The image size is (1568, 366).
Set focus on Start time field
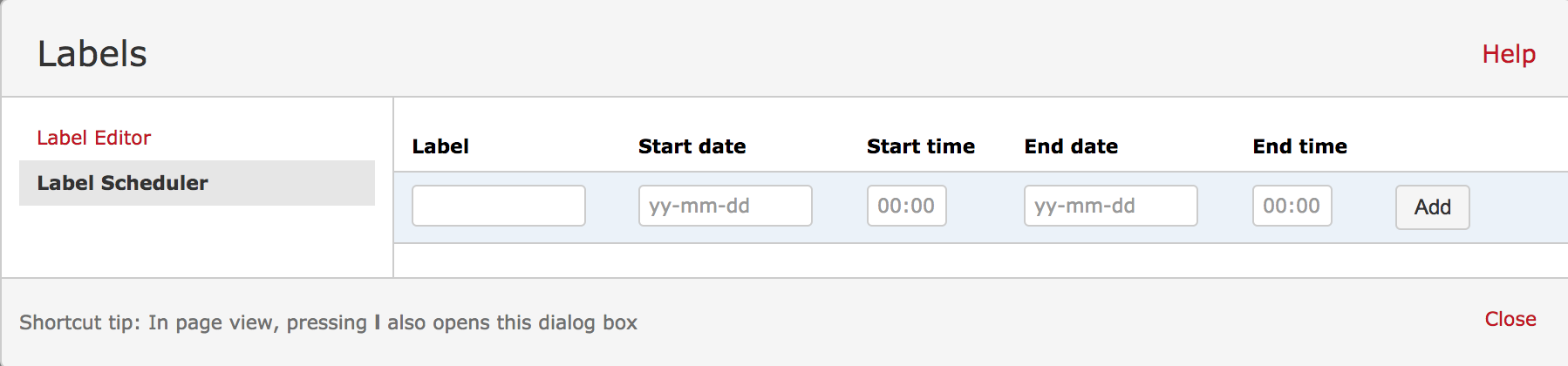(x=906, y=206)
